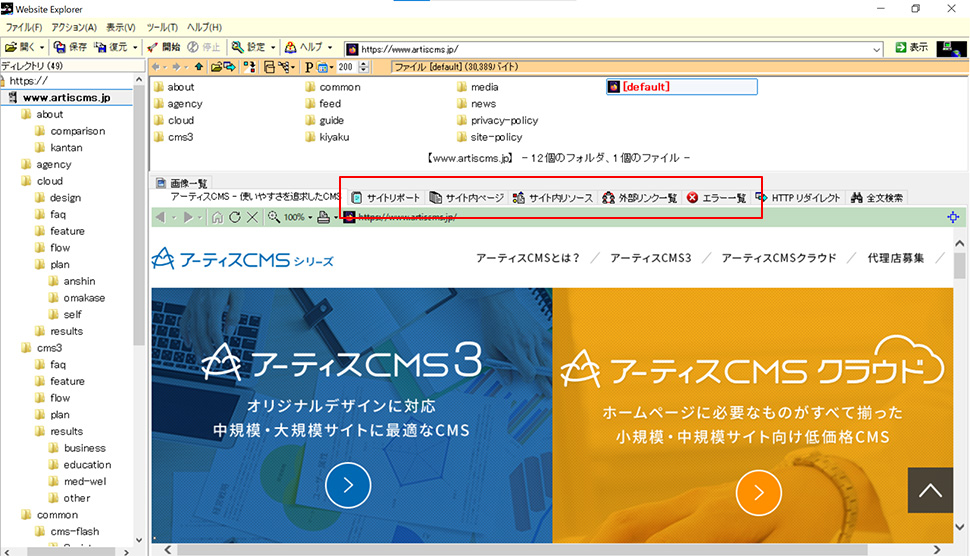Open the アクション(A) menu
The height and width of the screenshot is (556, 970).
coord(74,27)
